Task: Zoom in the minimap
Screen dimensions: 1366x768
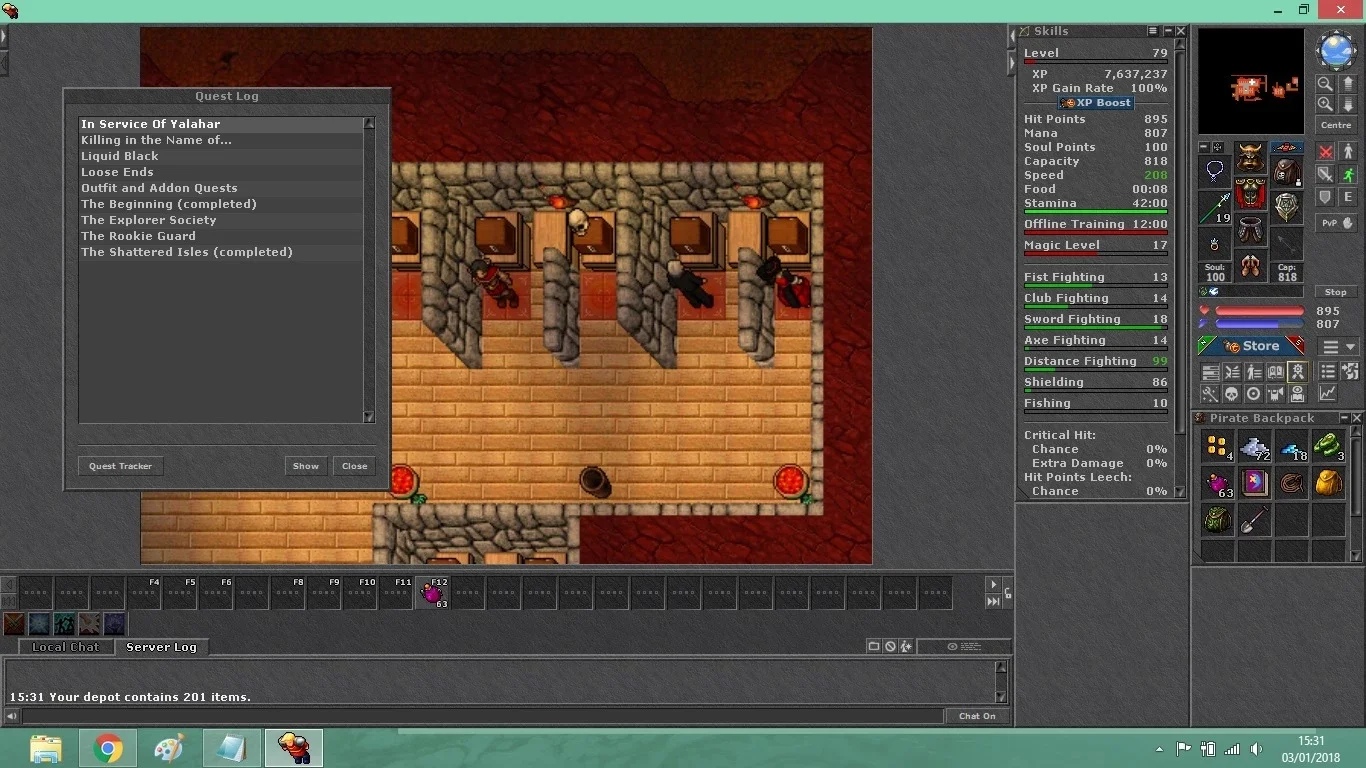Action: [x=1325, y=104]
